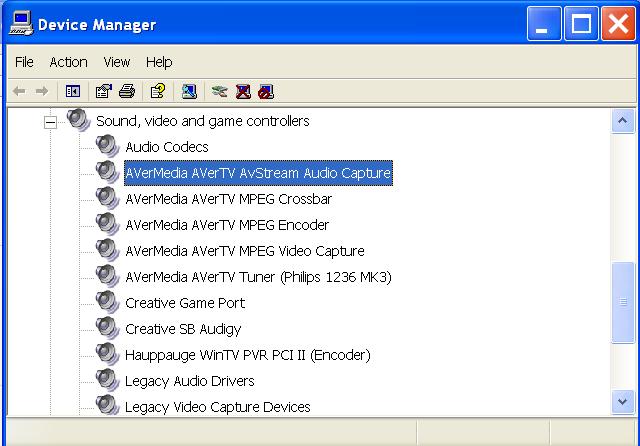Select Sound, video and game controllers category
Image resolution: width=640 pixels, height=446 pixels.
(x=202, y=121)
